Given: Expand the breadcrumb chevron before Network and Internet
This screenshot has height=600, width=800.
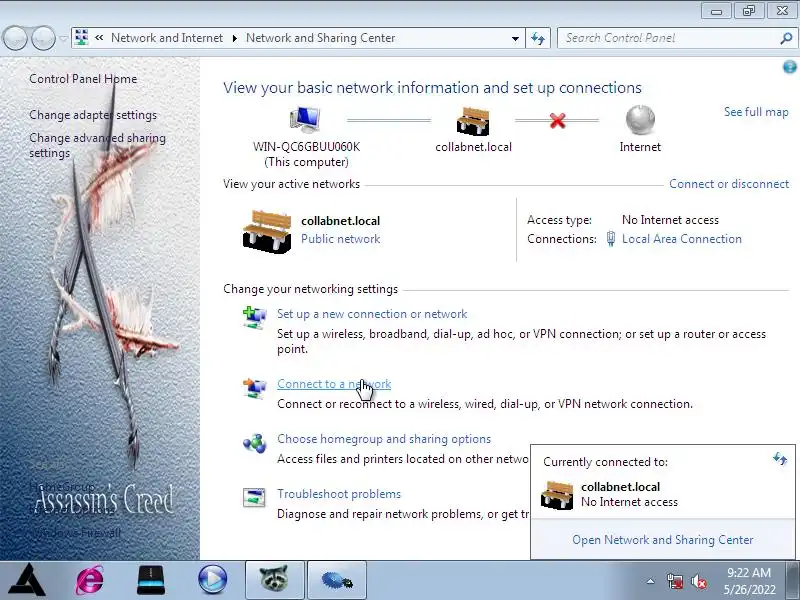Looking at the screenshot, I should tap(99, 38).
